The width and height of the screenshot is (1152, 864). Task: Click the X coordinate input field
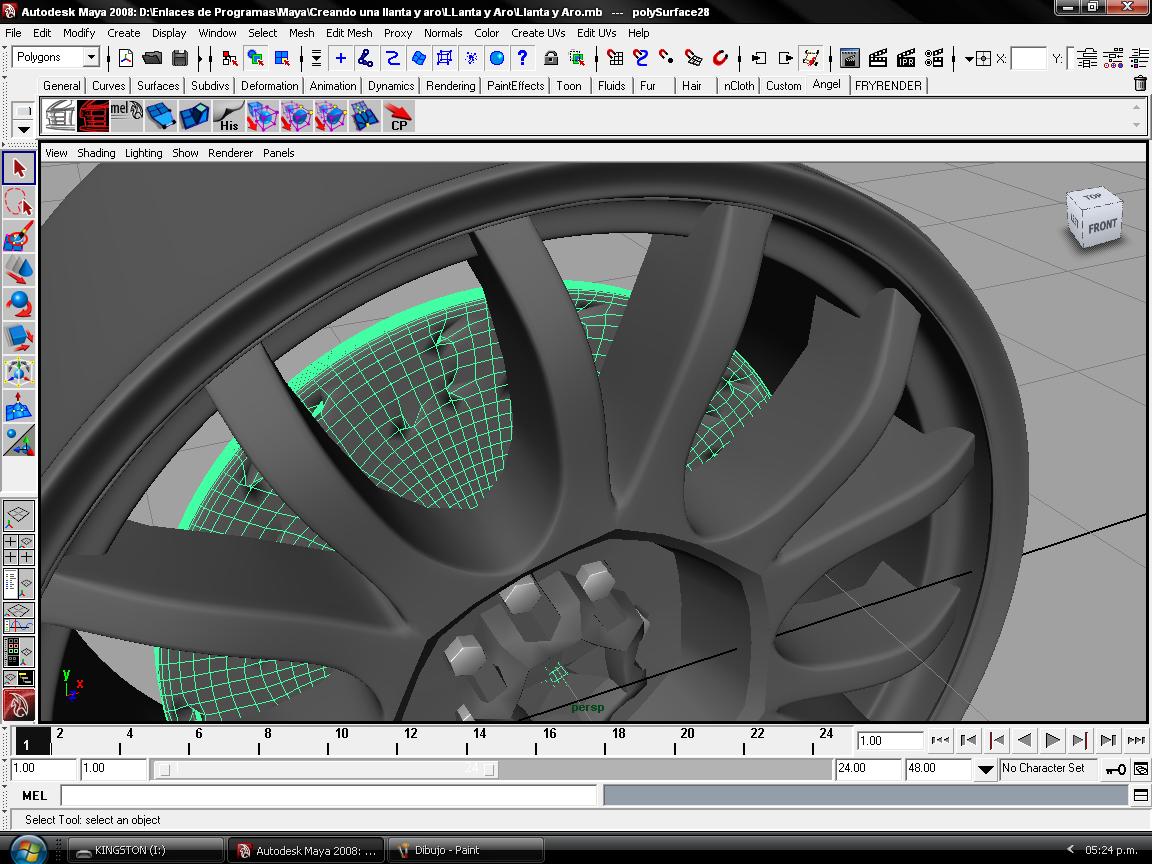[1028, 58]
